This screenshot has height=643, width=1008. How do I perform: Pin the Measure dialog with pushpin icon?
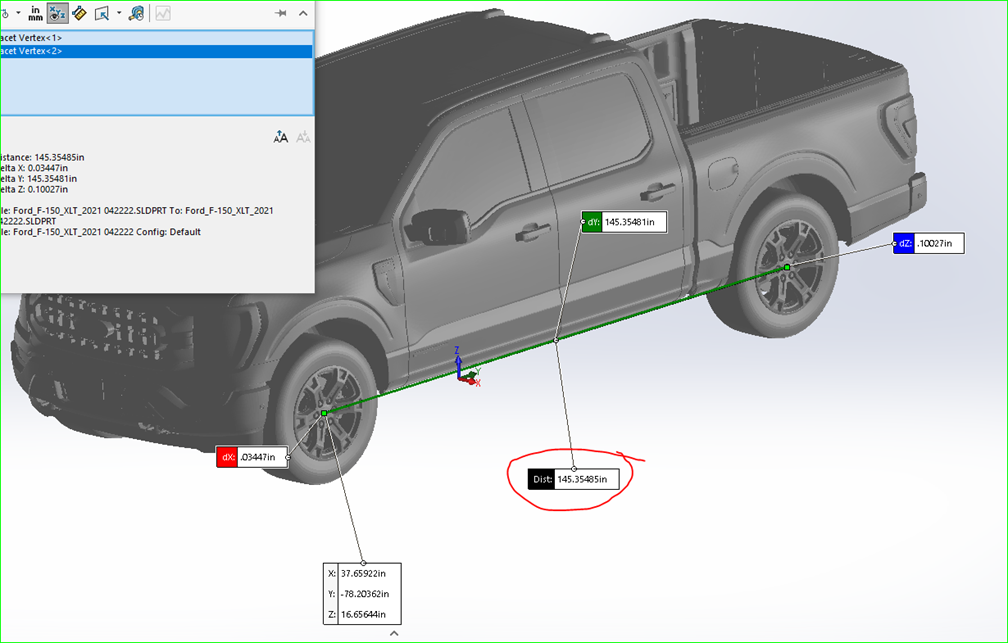(x=281, y=13)
